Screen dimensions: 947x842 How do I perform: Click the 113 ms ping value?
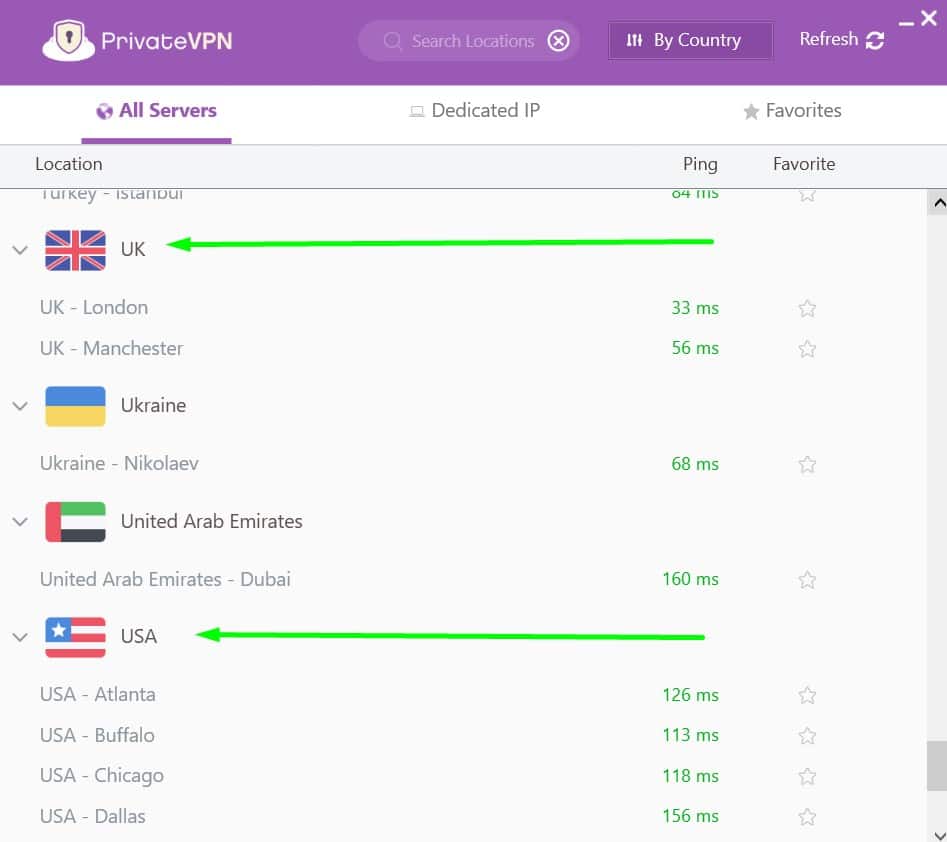[690, 735]
